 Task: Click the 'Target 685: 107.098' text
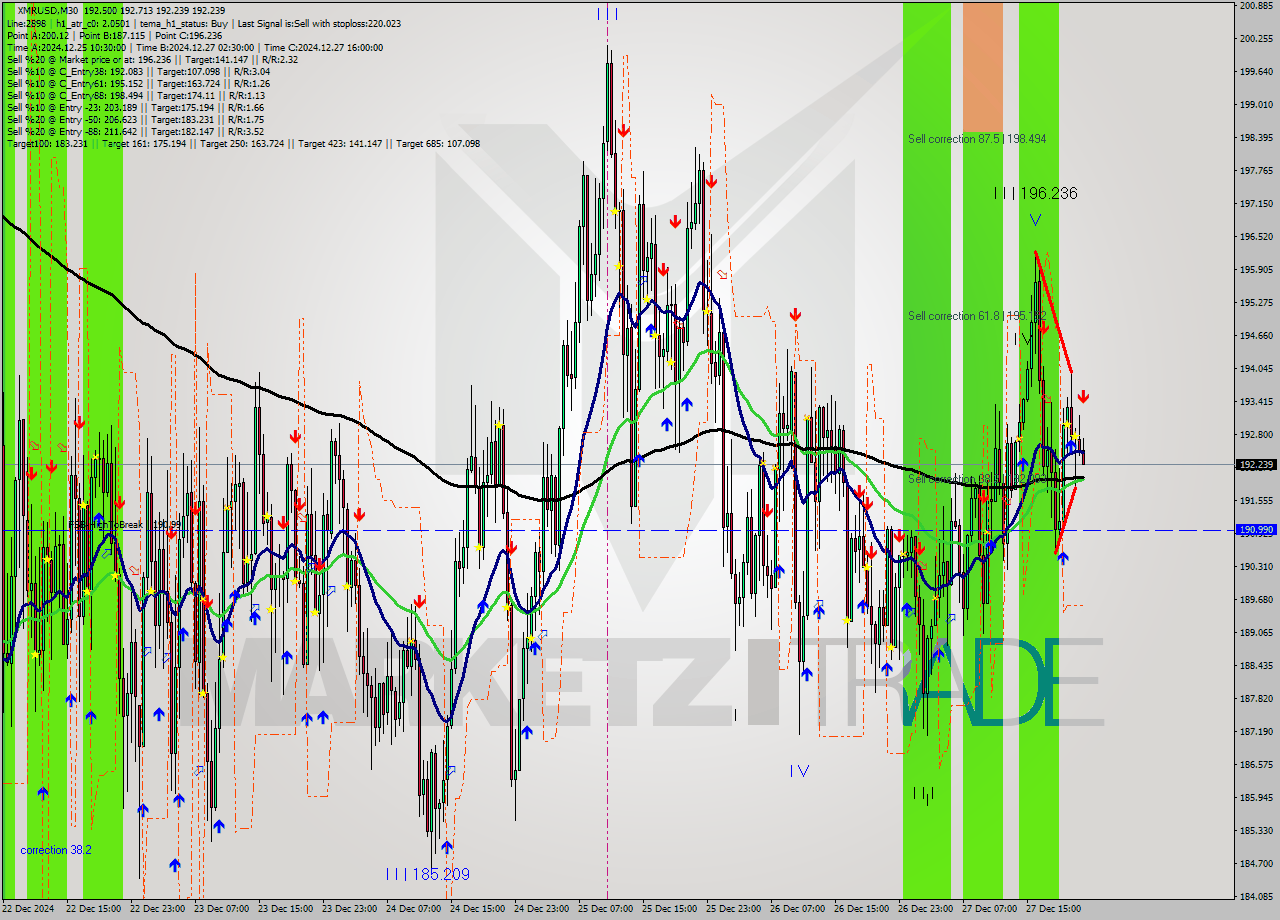pyautogui.click(x=438, y=143)
